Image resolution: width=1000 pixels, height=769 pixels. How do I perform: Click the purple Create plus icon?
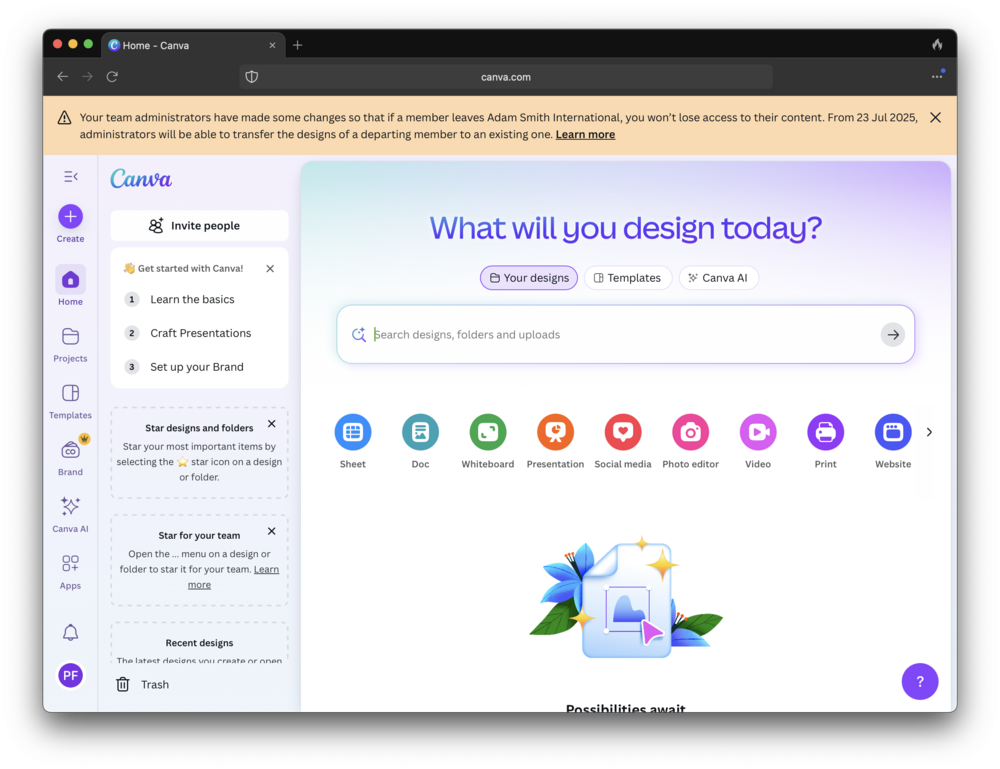tap(70, 216)
